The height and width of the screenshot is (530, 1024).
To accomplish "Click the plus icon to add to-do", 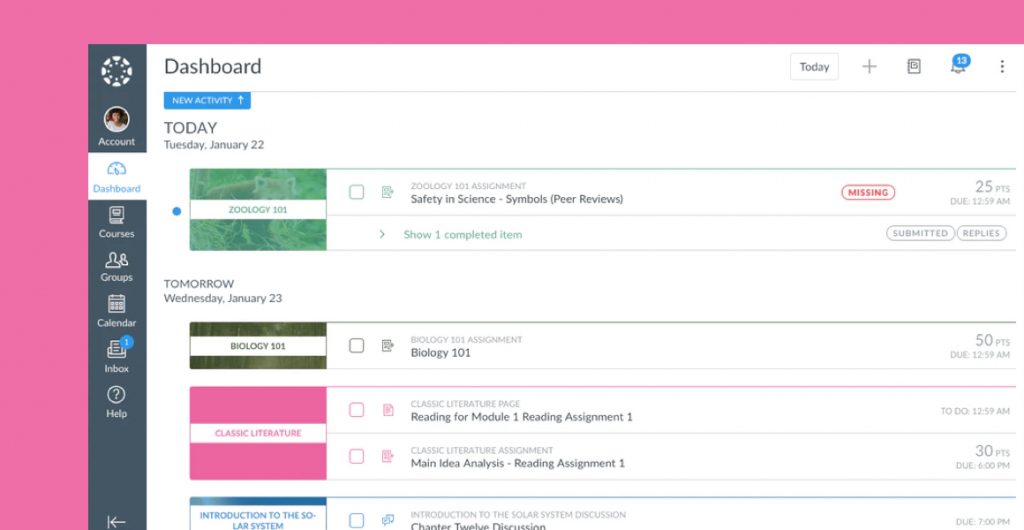I will (x=869, y=66).
